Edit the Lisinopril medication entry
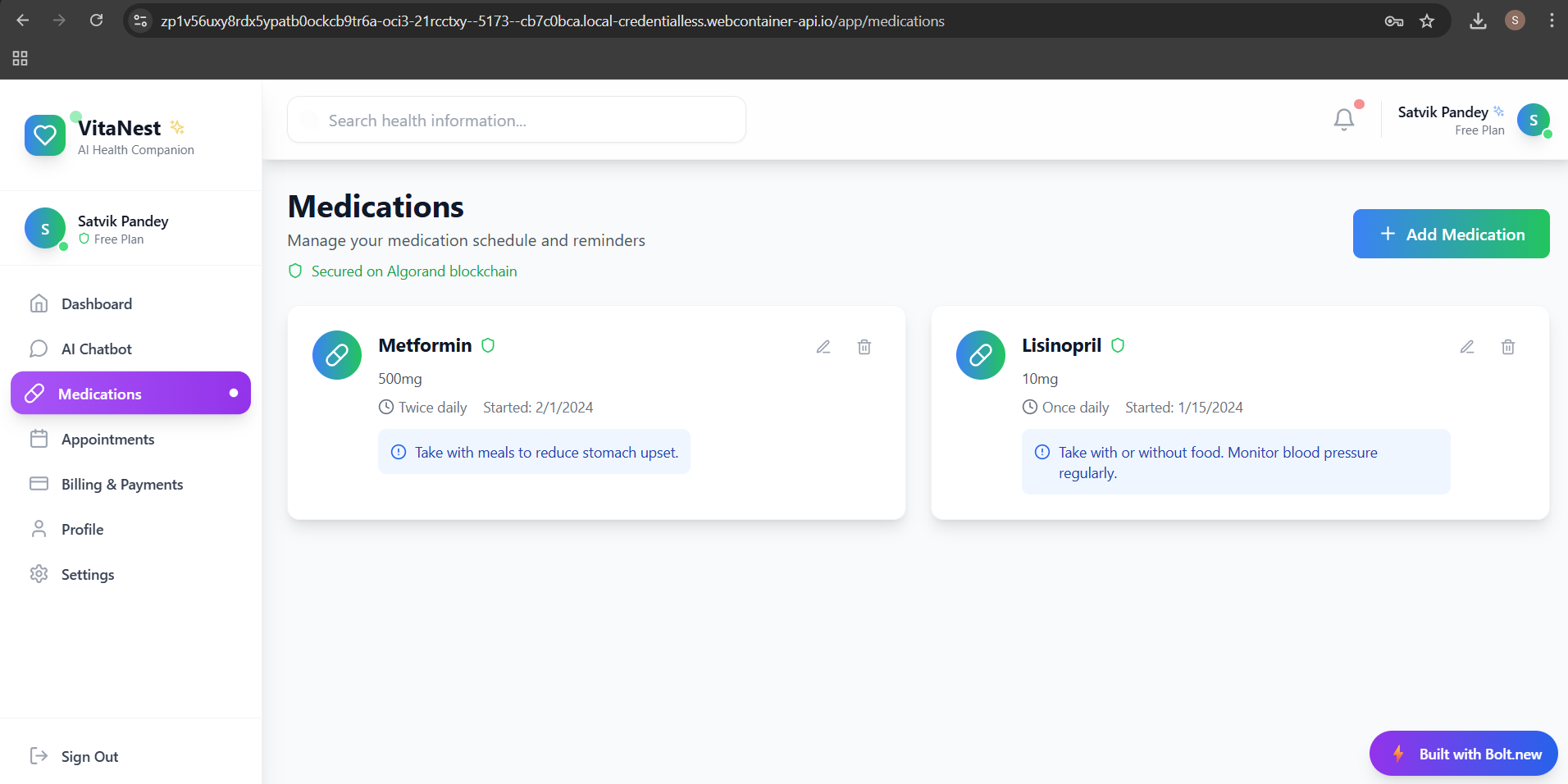 coord(1467,347)
